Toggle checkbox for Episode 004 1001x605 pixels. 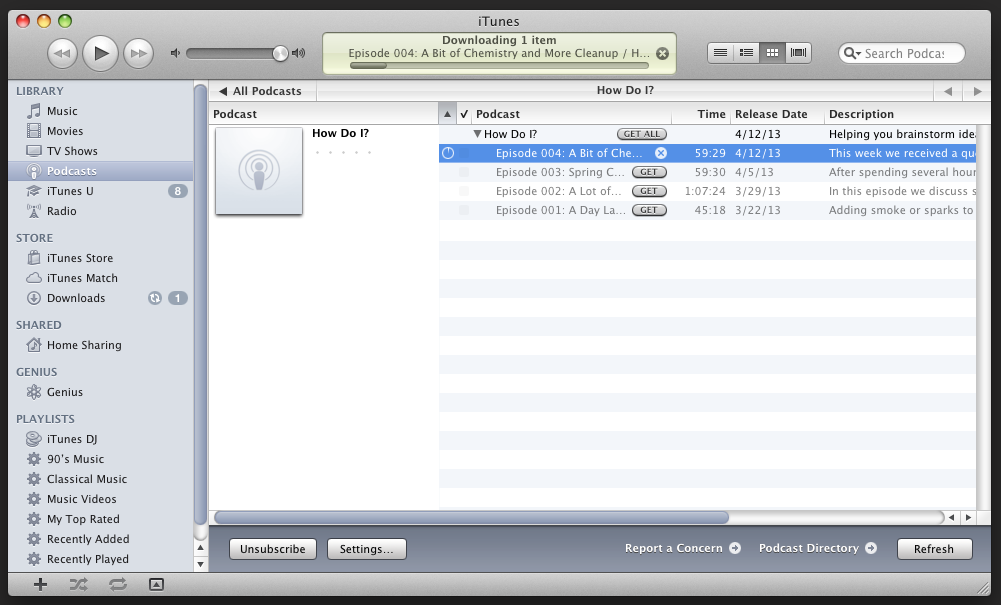tap(464, 153)
